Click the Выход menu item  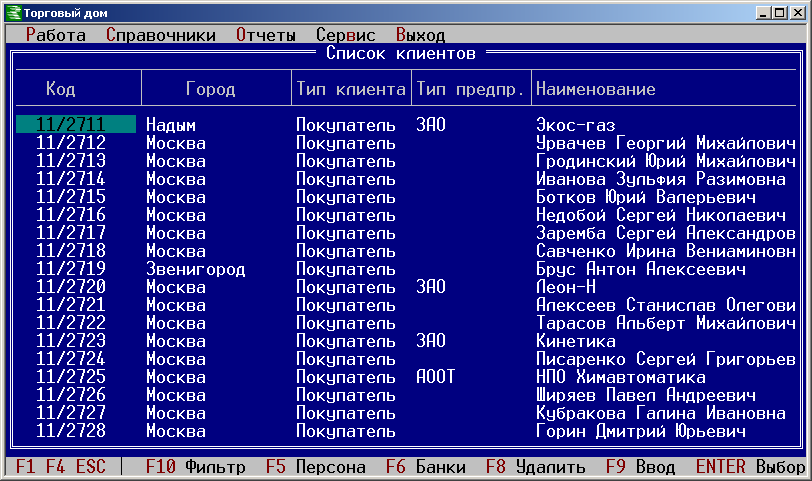pyautogui.click(x=420, y=35)
